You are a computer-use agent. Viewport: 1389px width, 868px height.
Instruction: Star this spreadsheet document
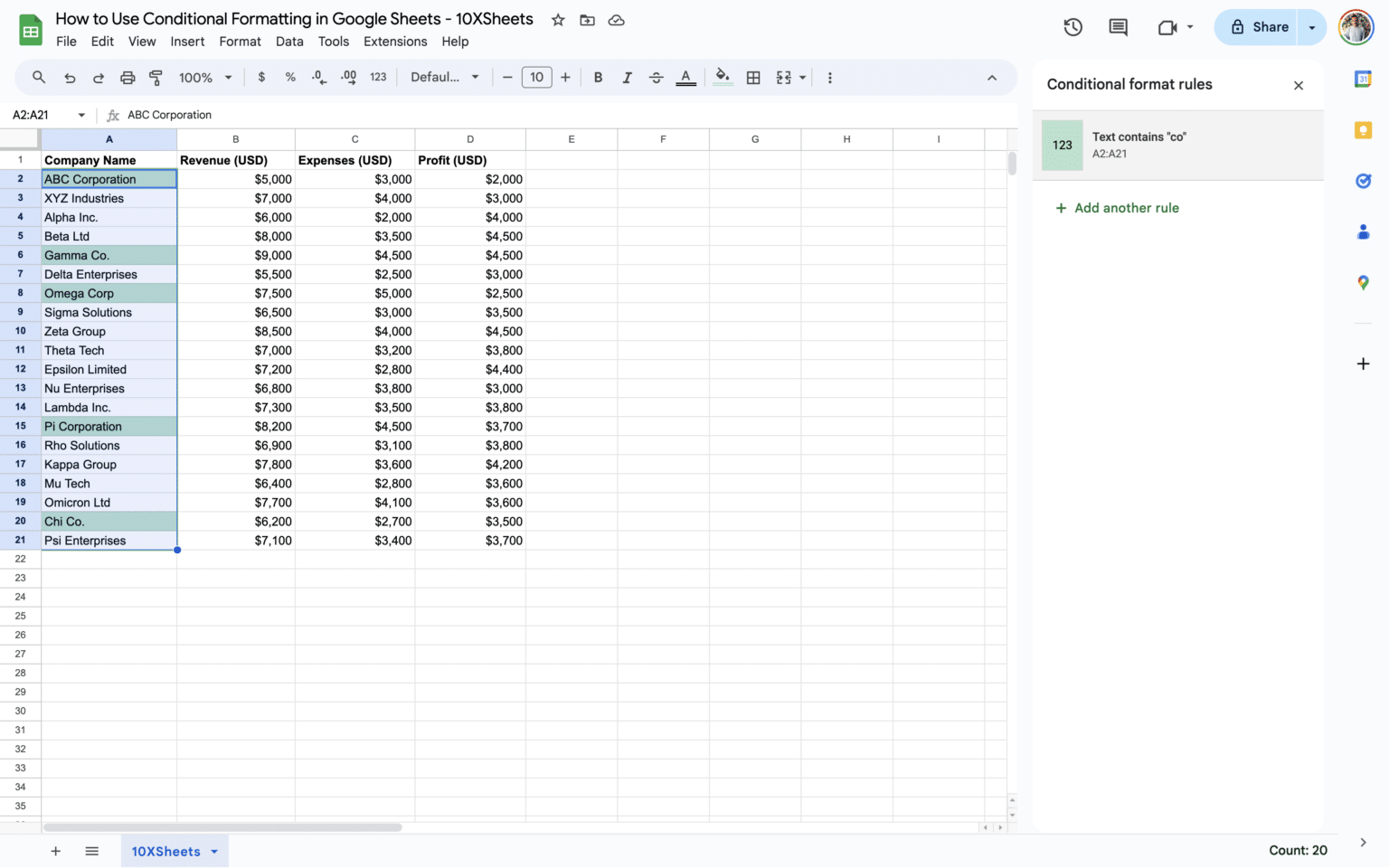tap(558, 20)
